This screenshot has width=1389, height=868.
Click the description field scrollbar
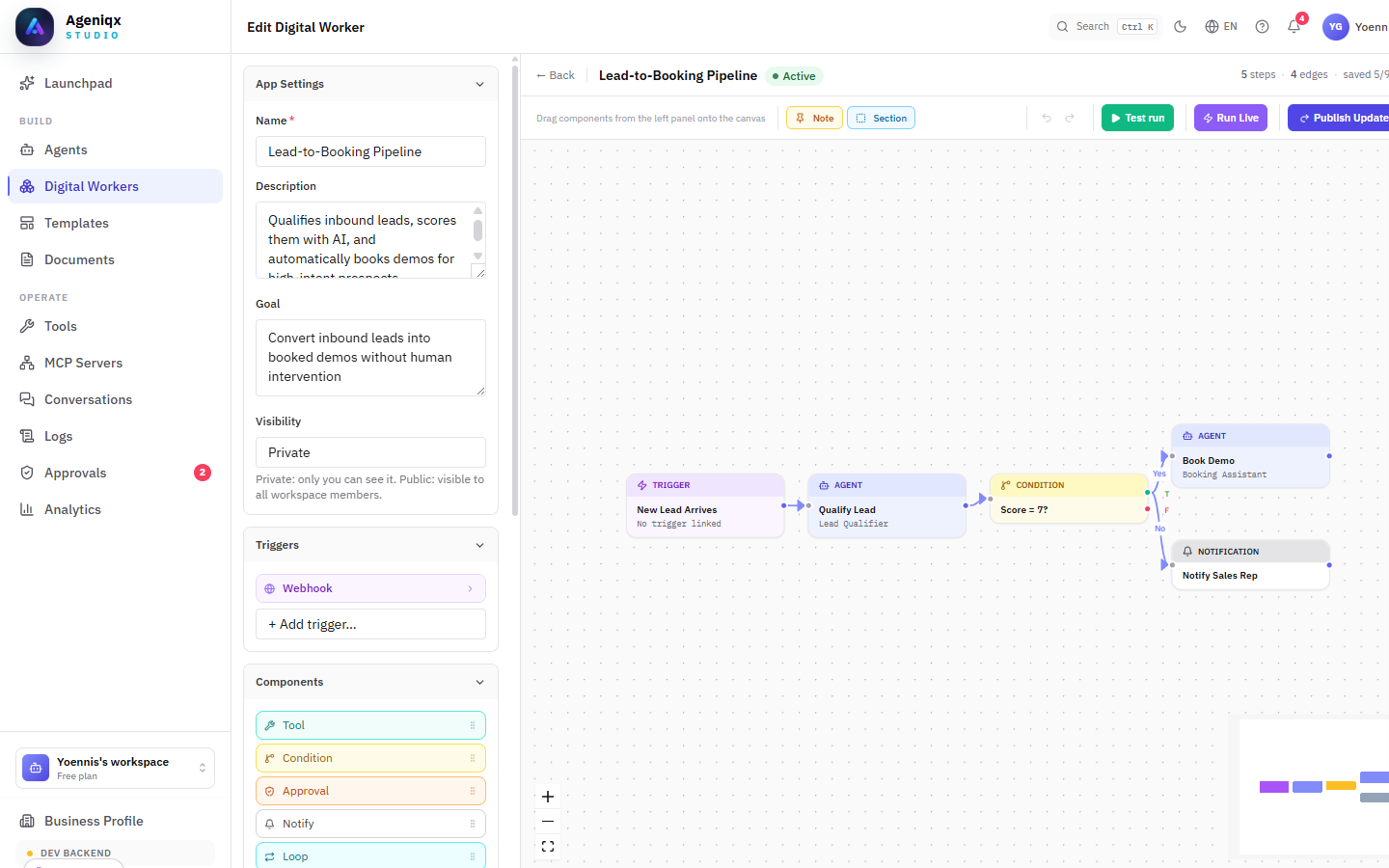point(477,231)
